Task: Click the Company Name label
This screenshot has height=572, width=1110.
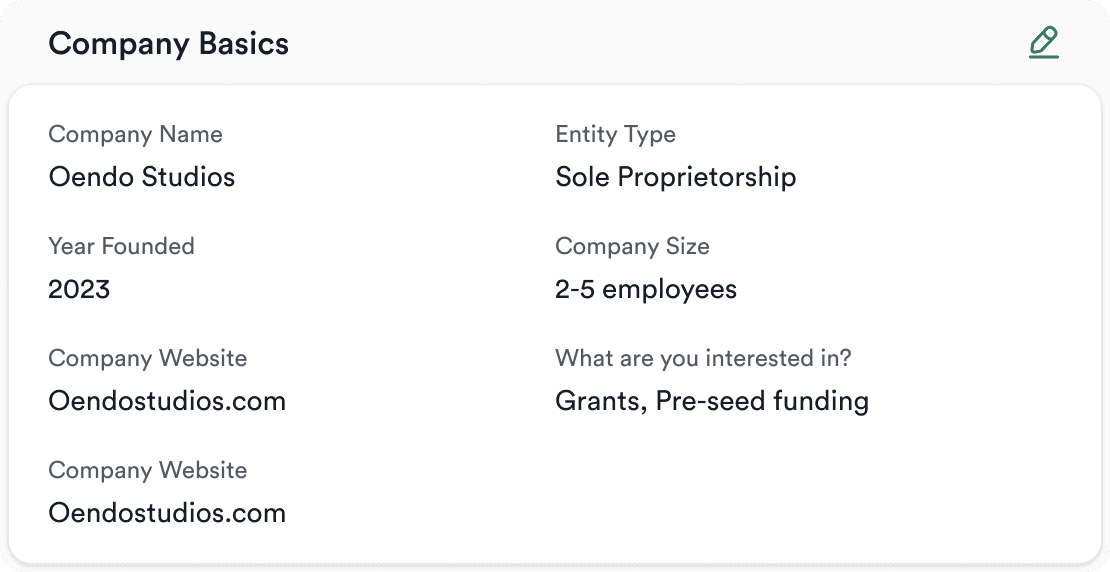Action: tap(135, 134)
